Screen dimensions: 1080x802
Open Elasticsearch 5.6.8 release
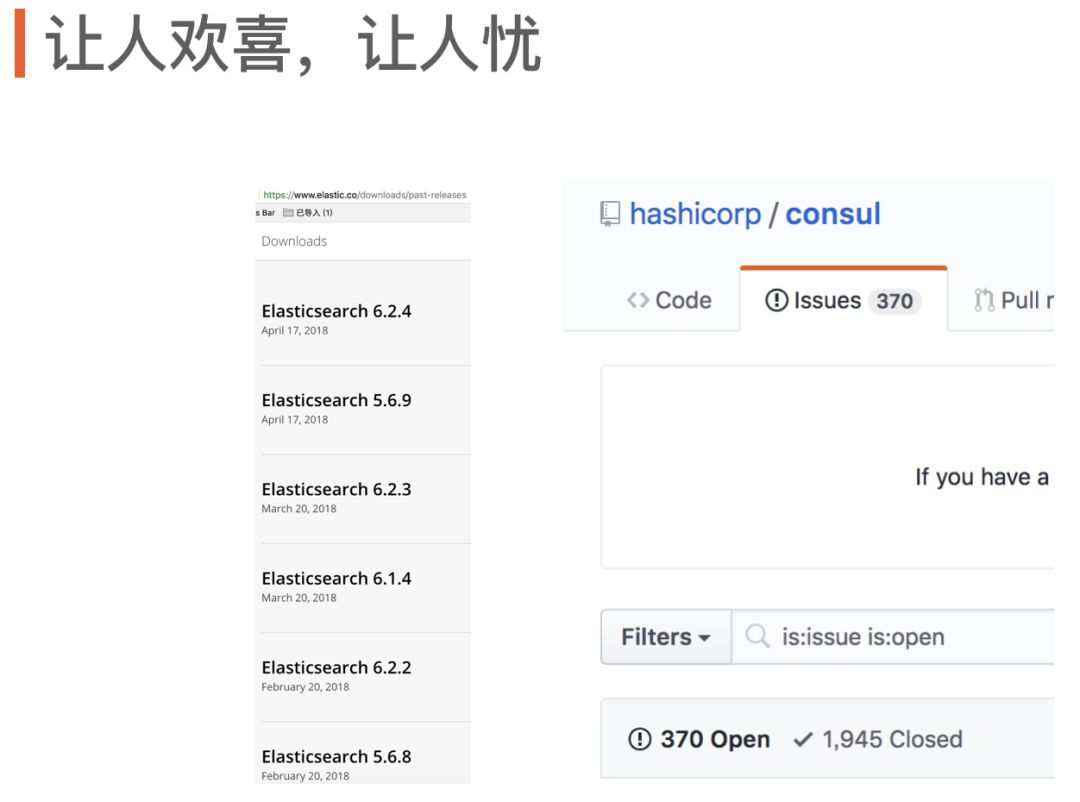click(x=336, y=756)
